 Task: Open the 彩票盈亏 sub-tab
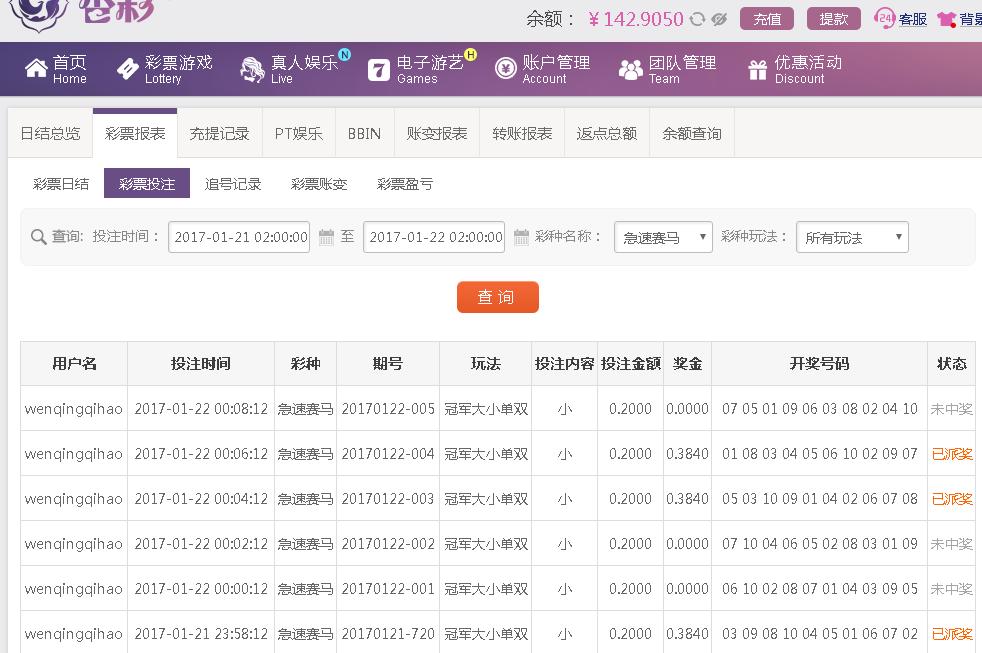click(x=405, y=184)
